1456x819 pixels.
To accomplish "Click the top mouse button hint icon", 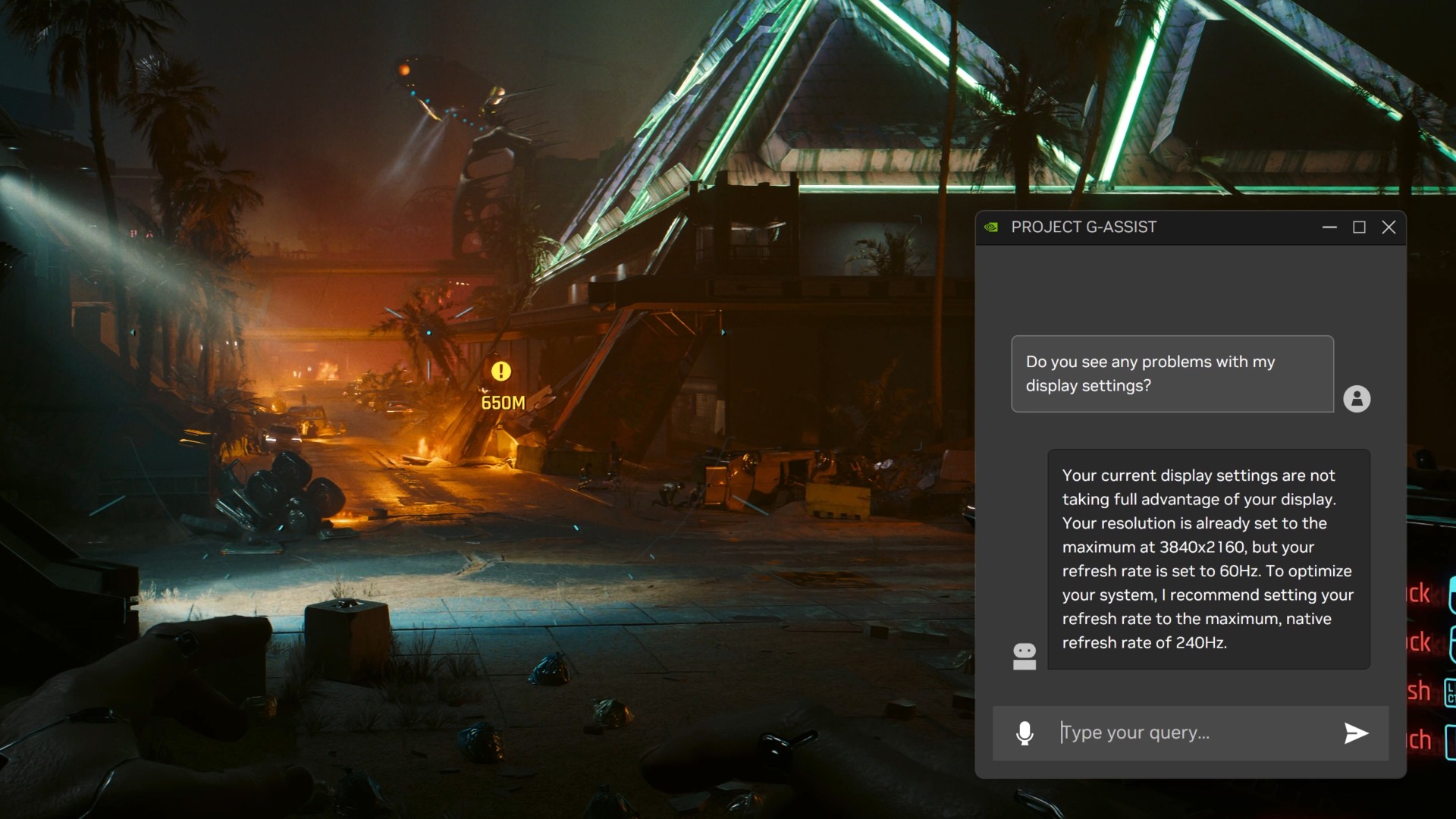I will [x=1451, y=594].
